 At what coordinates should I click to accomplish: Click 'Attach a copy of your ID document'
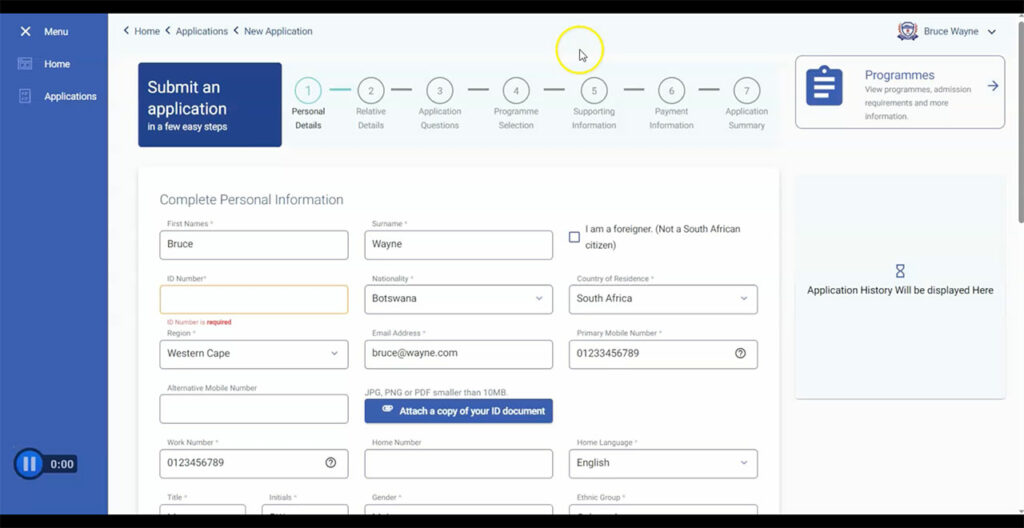458,411
